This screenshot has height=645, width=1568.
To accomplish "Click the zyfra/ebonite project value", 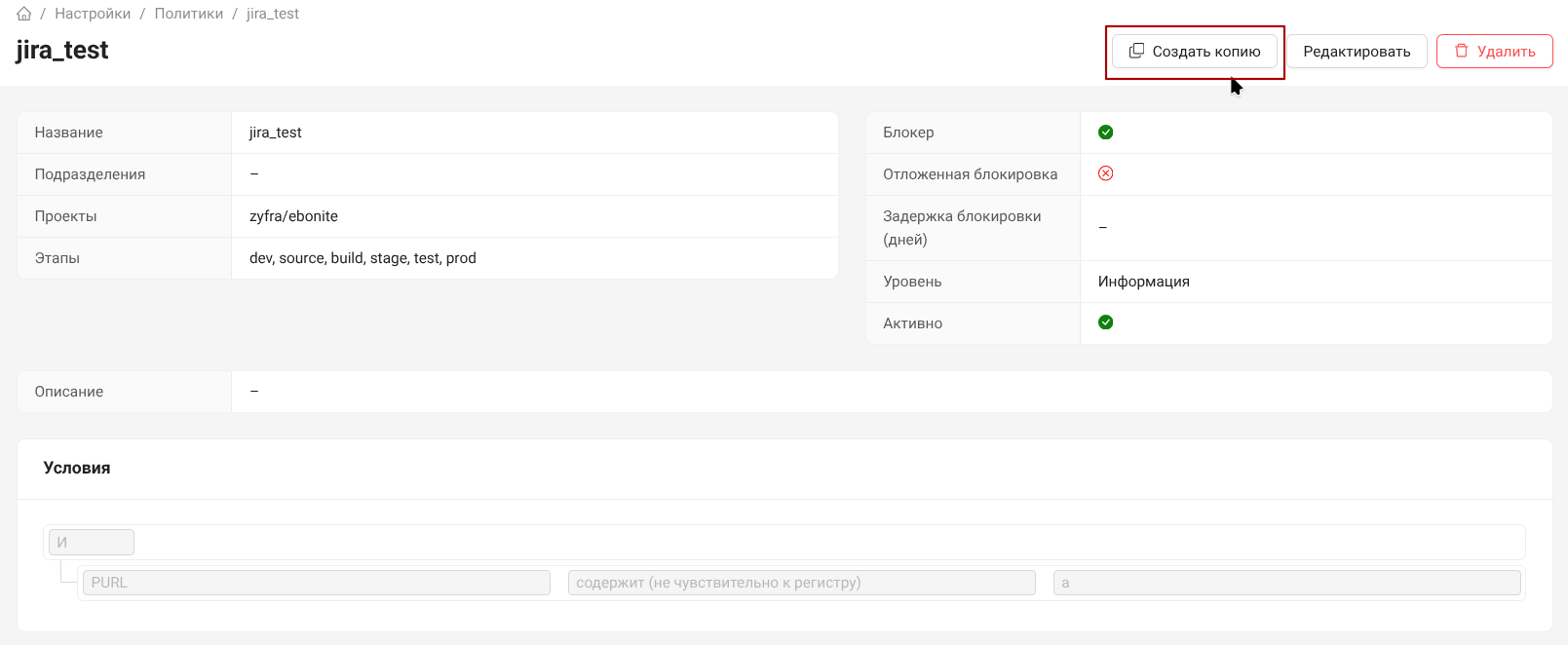I will 293,216.
